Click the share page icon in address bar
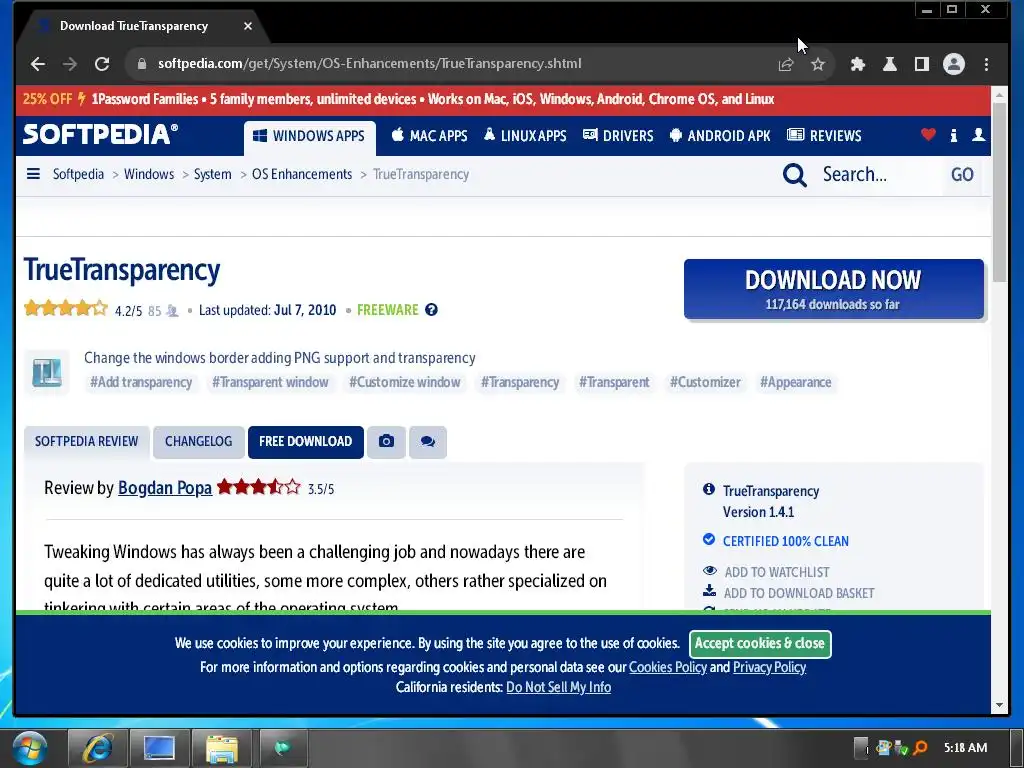 pos(786,64)
